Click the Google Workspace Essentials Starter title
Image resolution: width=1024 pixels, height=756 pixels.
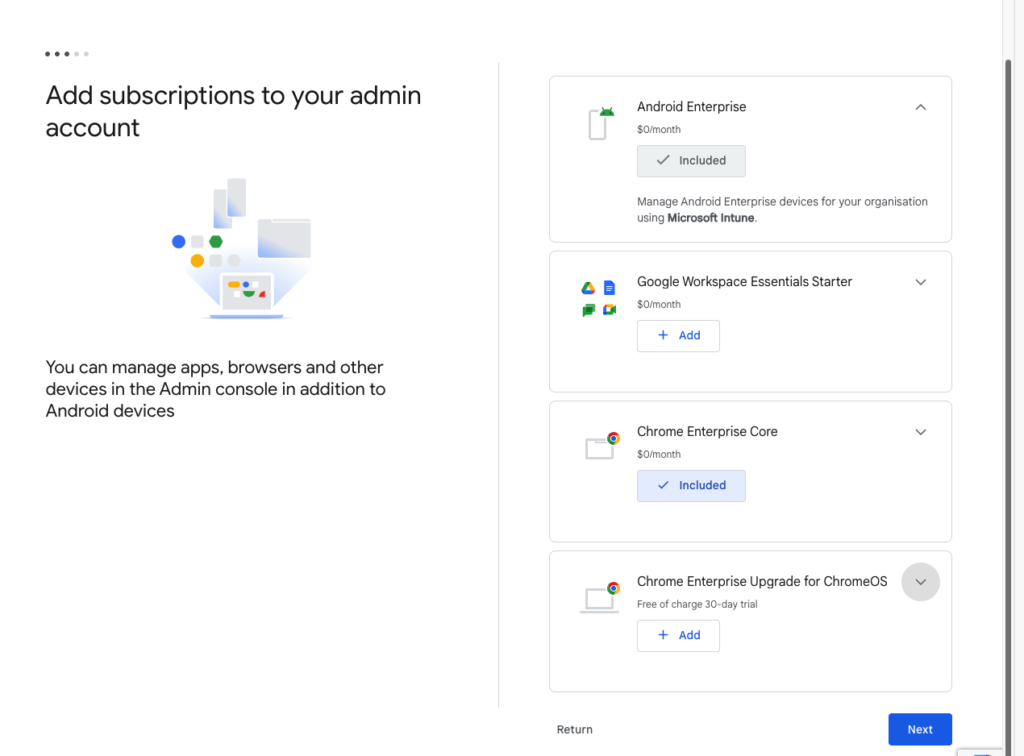coord(744,281)
